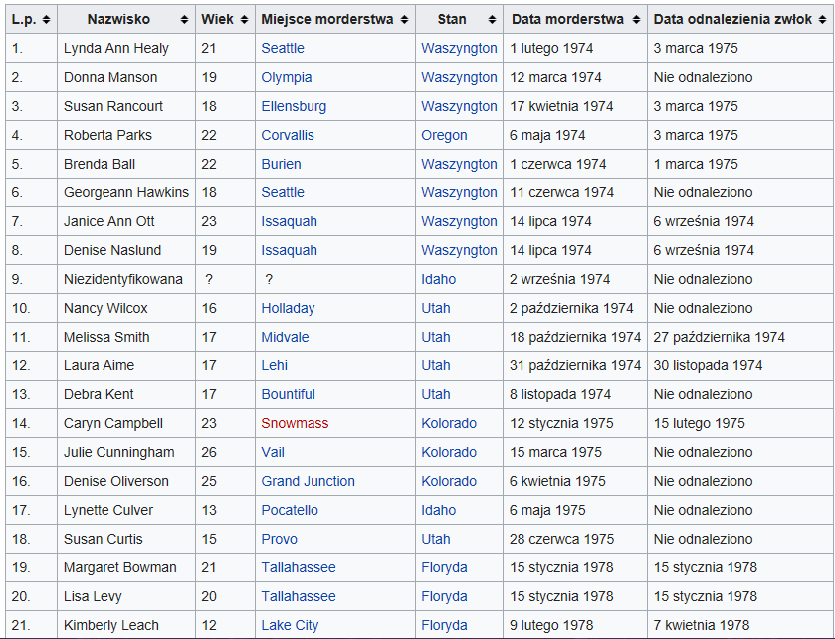Click the date 9 lutego 1978
Image resolution: width=835 pixels, height=639 pixels.
pyautogui.click(x=552, y=625)
